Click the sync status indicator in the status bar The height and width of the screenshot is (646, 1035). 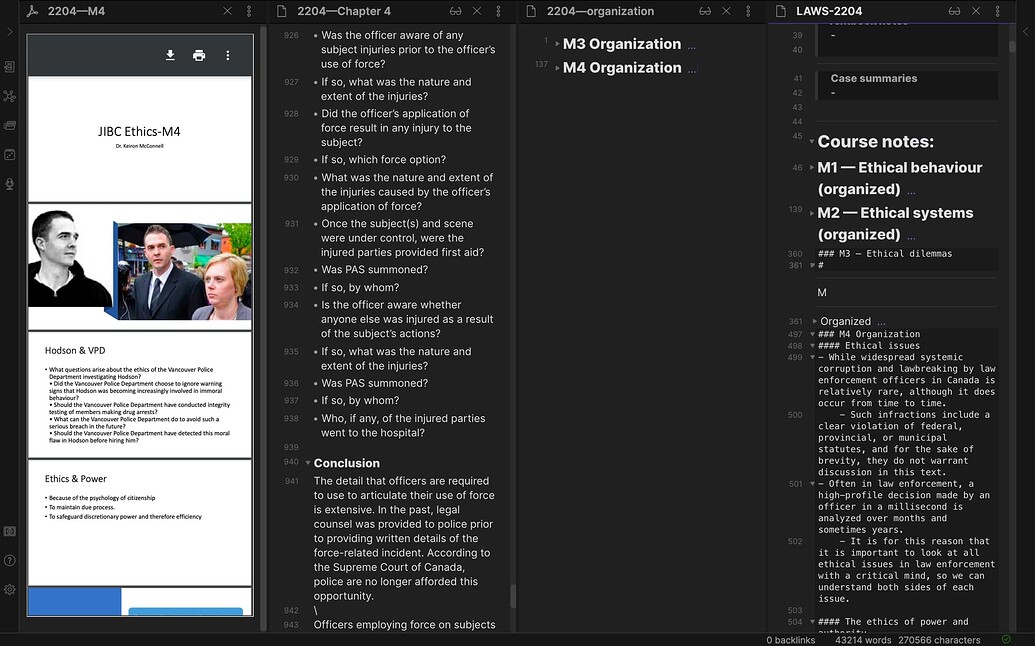pos(1006,639)
